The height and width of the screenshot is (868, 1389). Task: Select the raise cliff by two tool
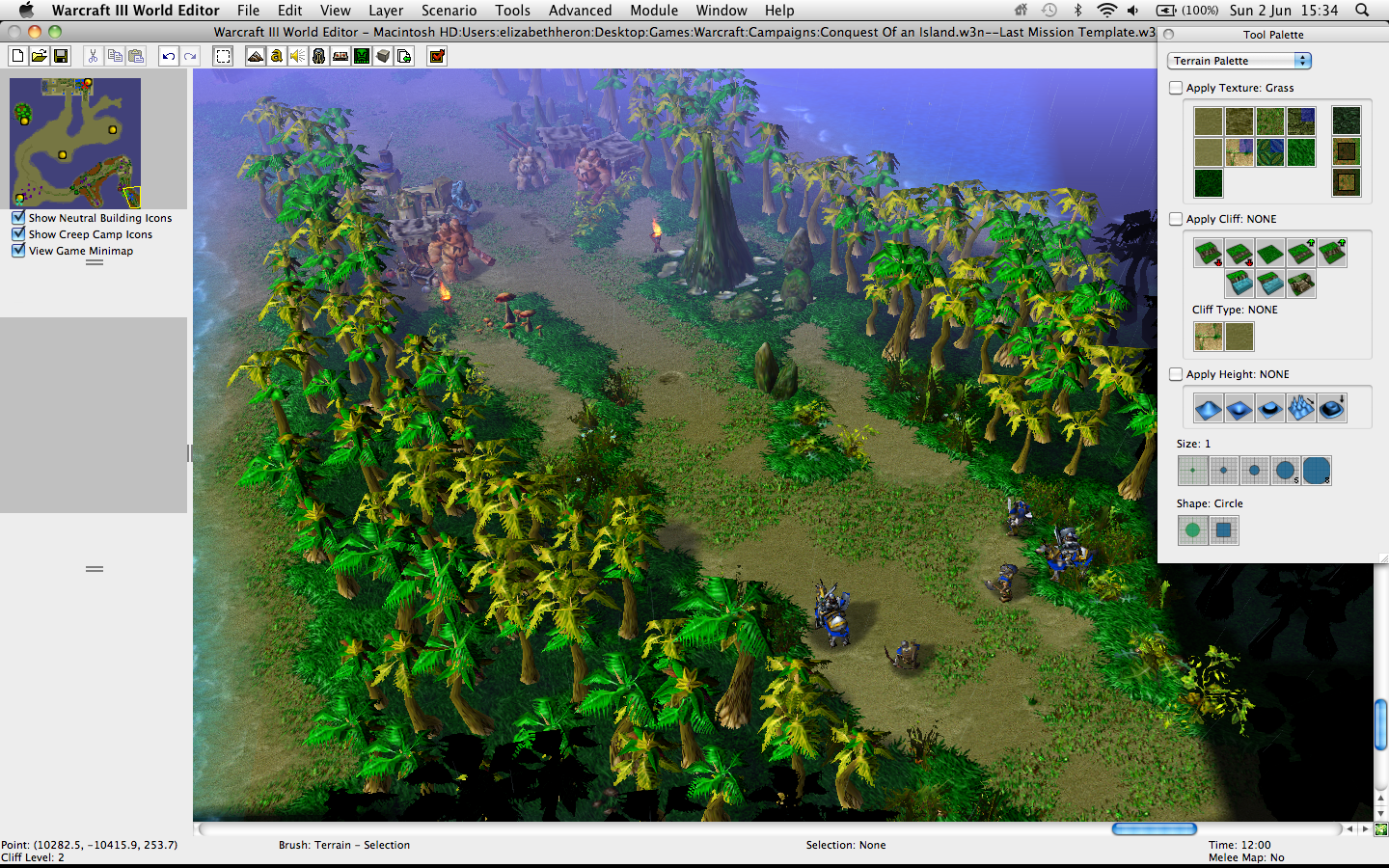pos(1332,253)
